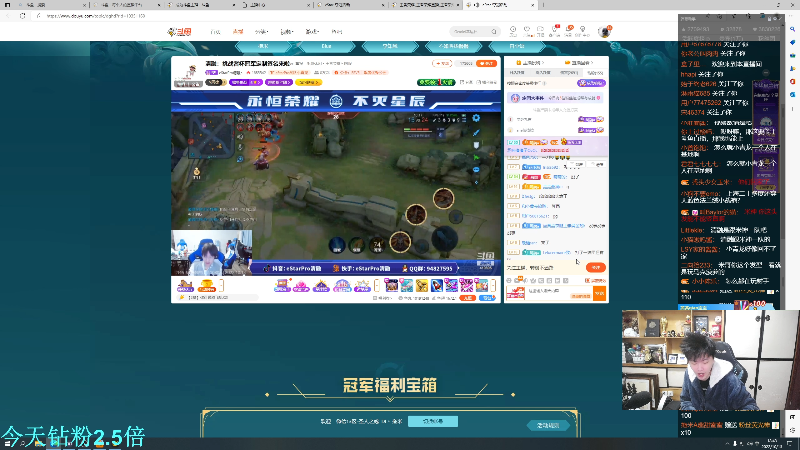Select the first sub-tab in the chat panel
This screenshot has width=800, height=450.
(517, 72)
